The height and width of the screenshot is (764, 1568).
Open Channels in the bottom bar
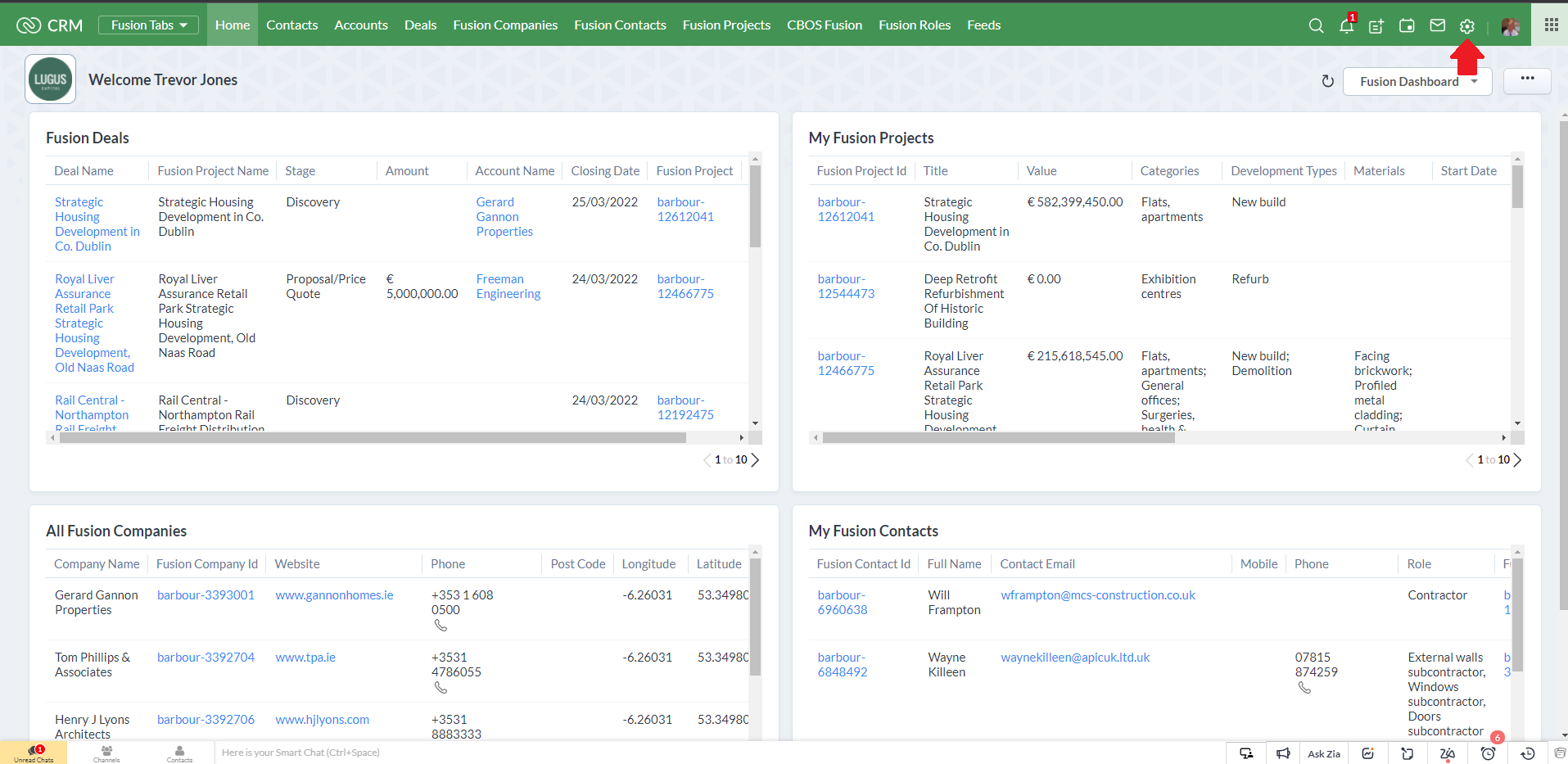point(106,753)
